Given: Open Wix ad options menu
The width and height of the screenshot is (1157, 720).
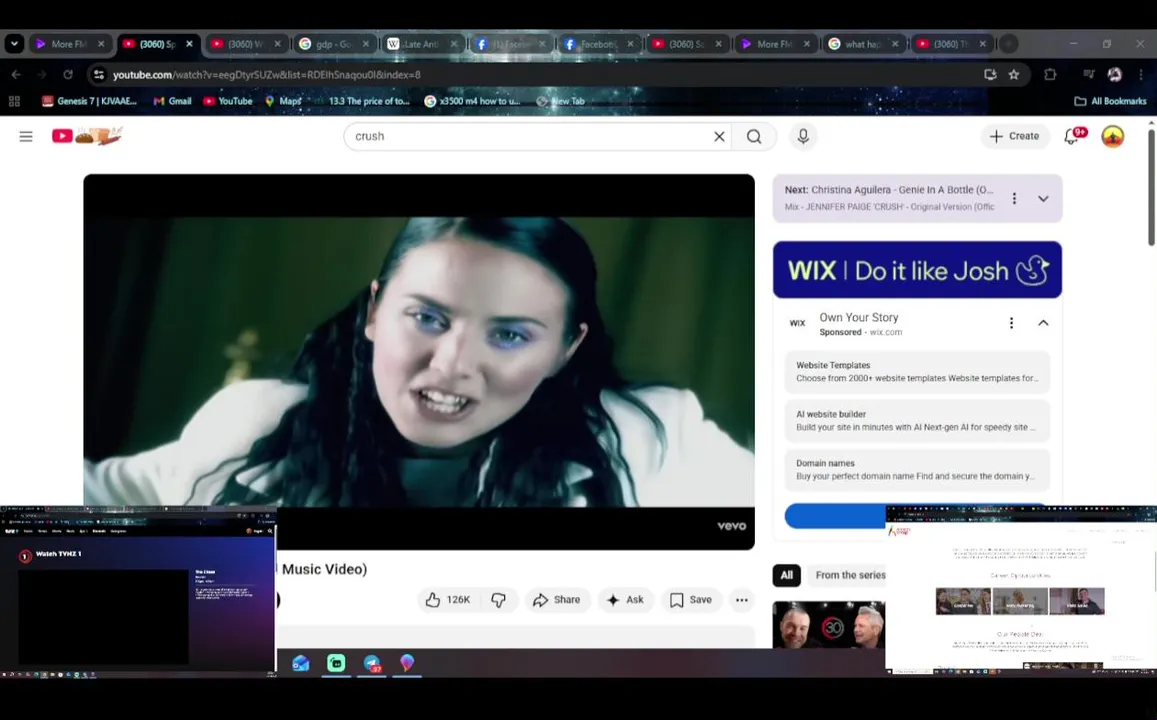Looking at the screenshot, I should coord(1011,323).
